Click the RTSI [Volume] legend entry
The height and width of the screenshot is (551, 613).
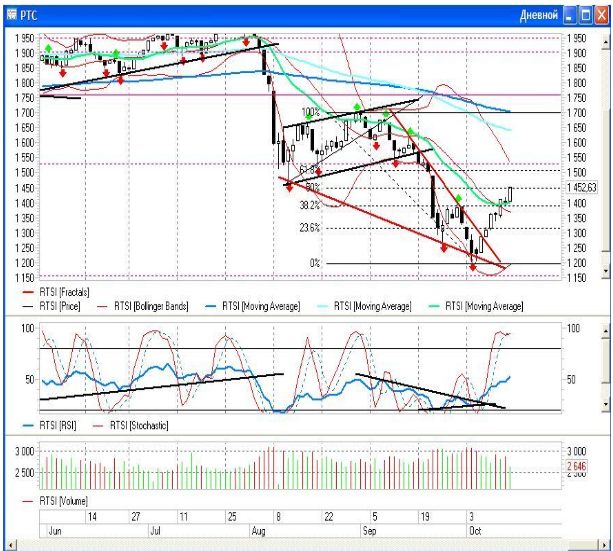(x=55, y=501)
